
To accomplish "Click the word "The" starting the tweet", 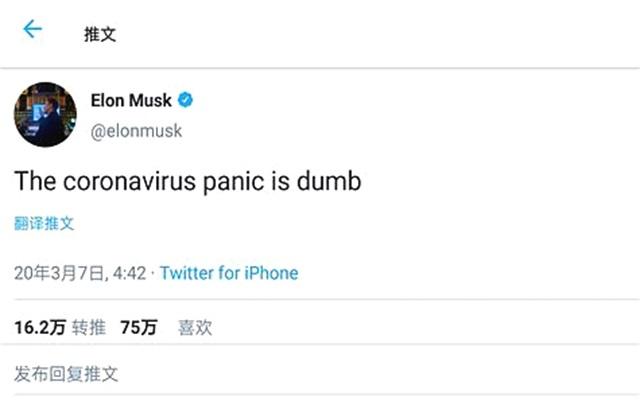I will tap(32, 182).
